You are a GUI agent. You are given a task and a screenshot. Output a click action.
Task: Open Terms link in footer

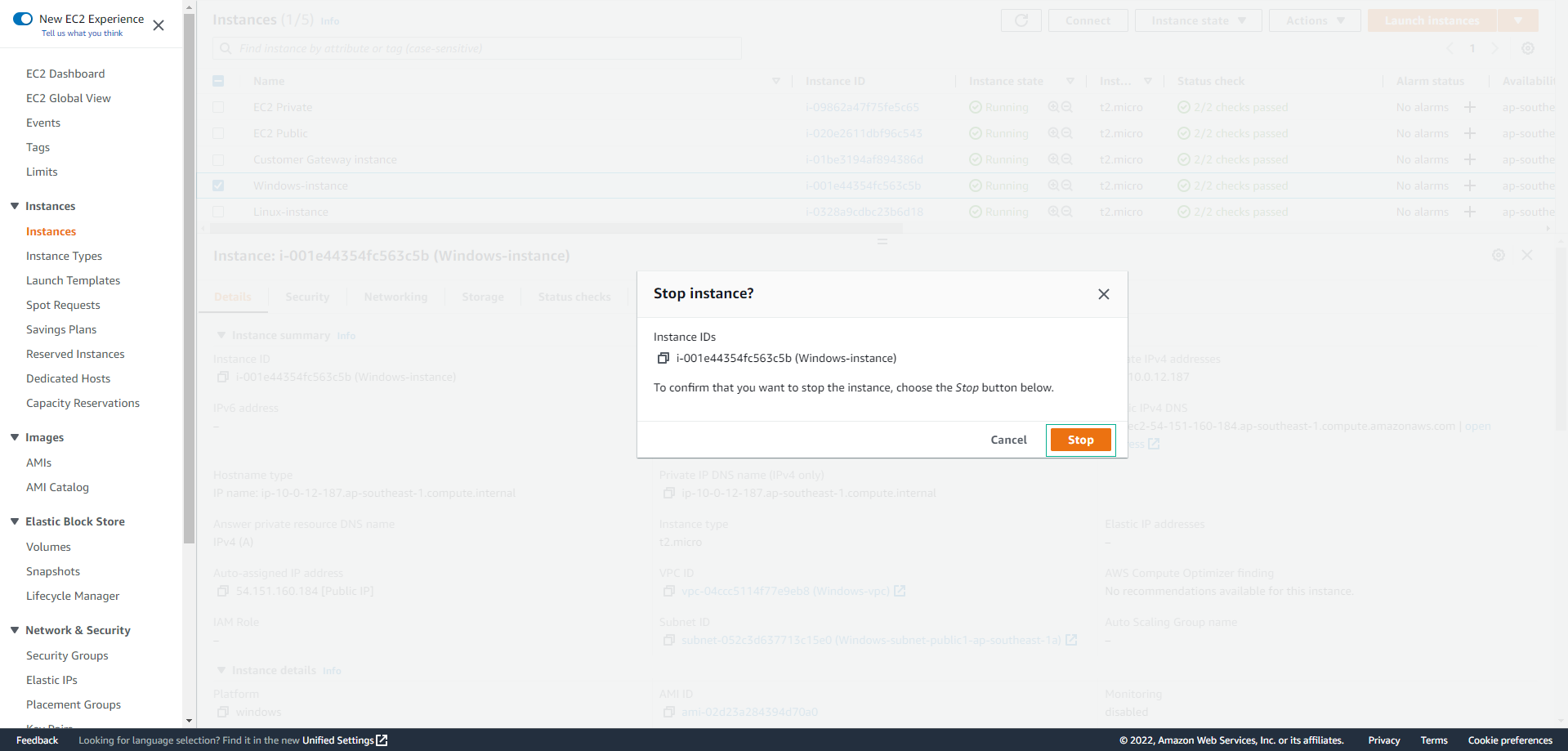point(1434,740)
